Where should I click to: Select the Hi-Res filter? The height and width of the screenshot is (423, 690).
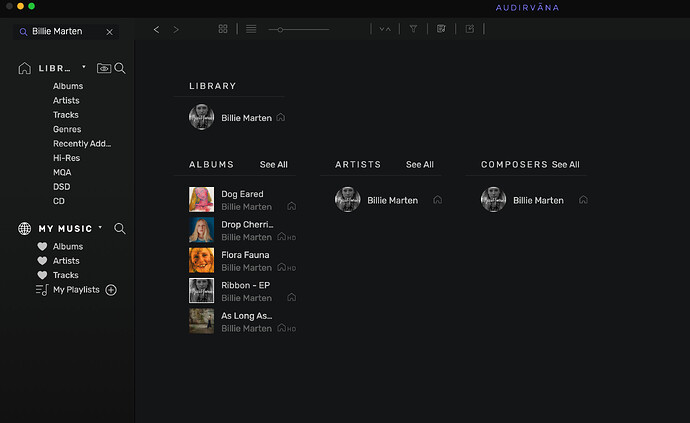[x=66, y=158]
